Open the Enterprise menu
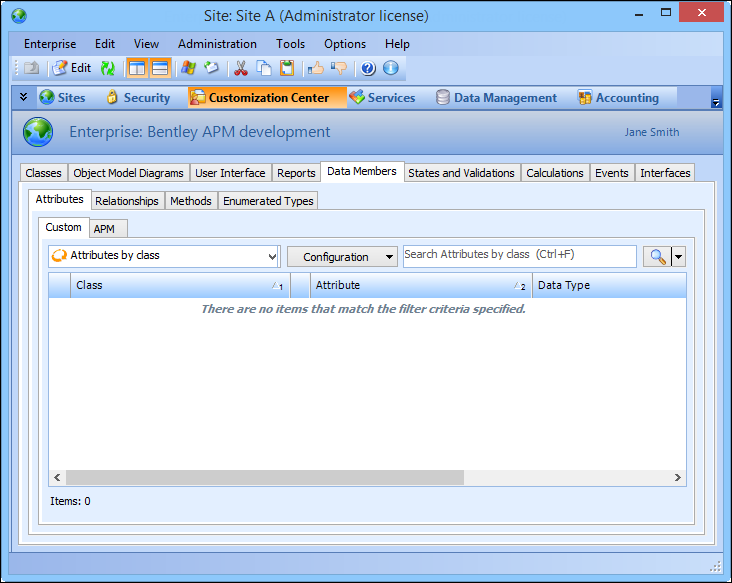This screenshot has width=732, height=583. 50,44
